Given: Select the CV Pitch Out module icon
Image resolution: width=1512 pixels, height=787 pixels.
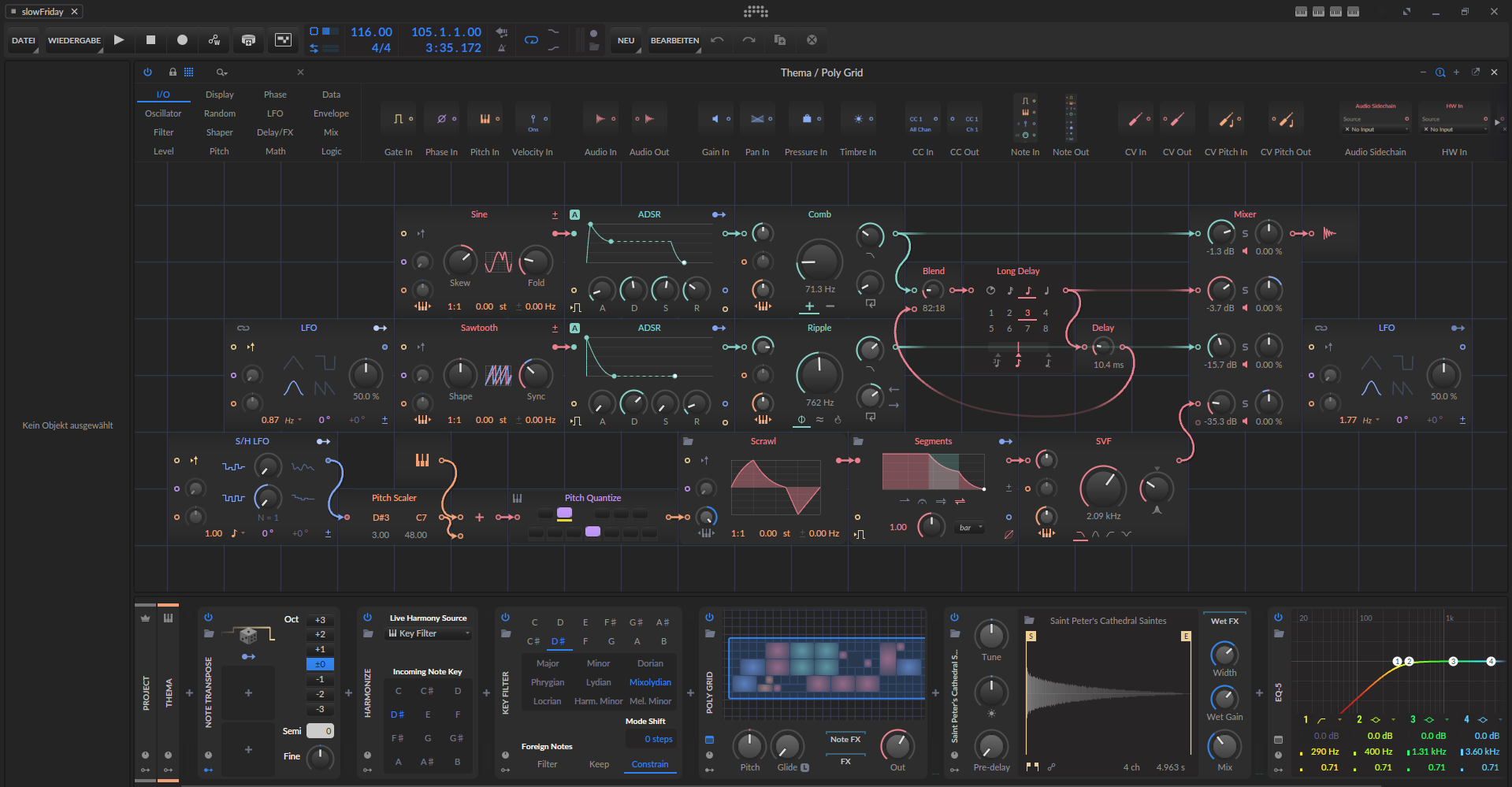Looking at the screenshot, I should pos(1286,119).
